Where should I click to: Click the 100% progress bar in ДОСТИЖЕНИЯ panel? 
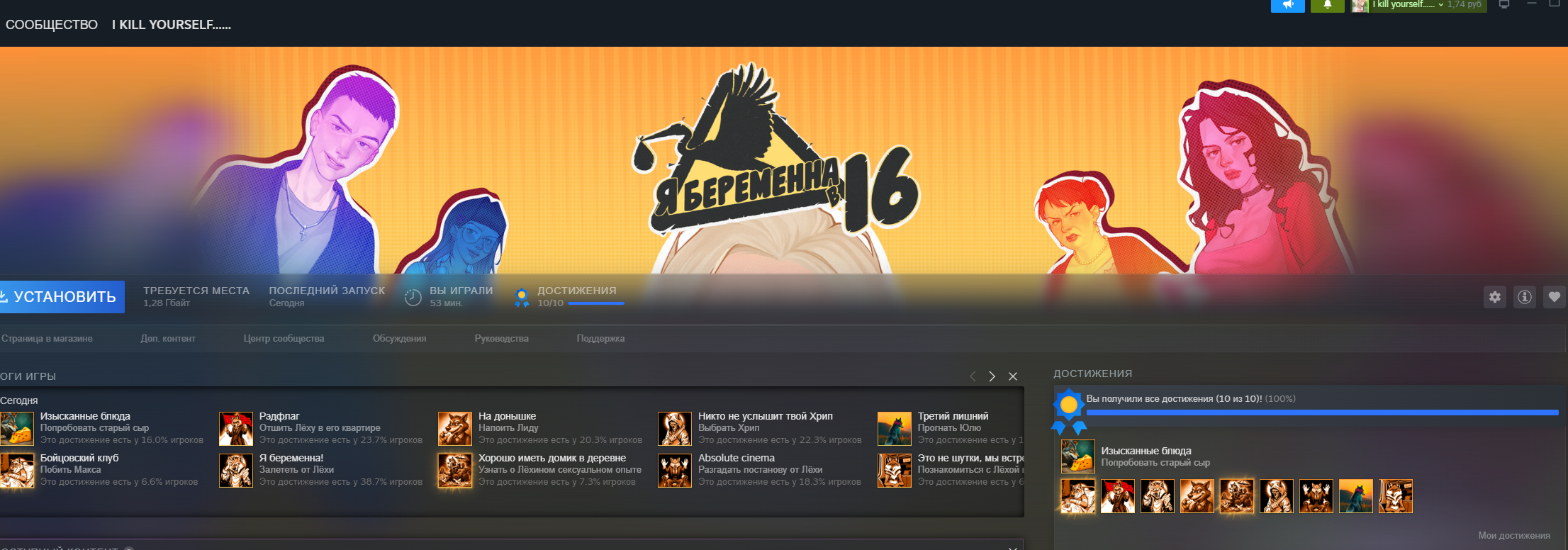pos(1323,412)
